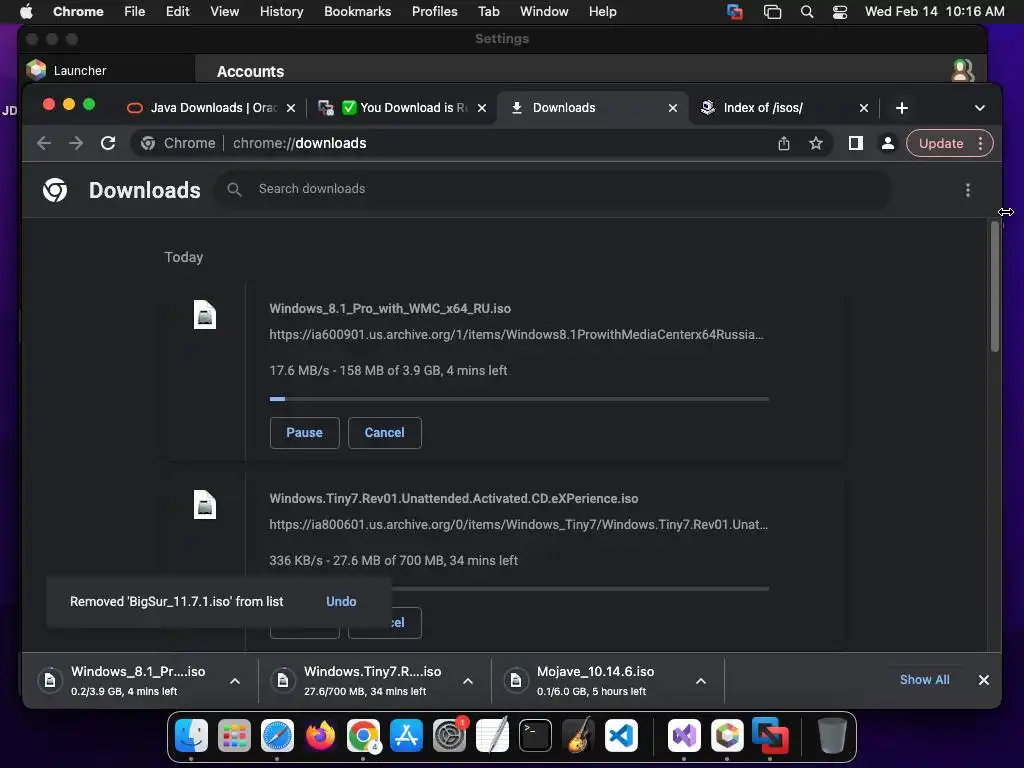
Task: Open Terminal from the Dock
Action: [536, 736]
